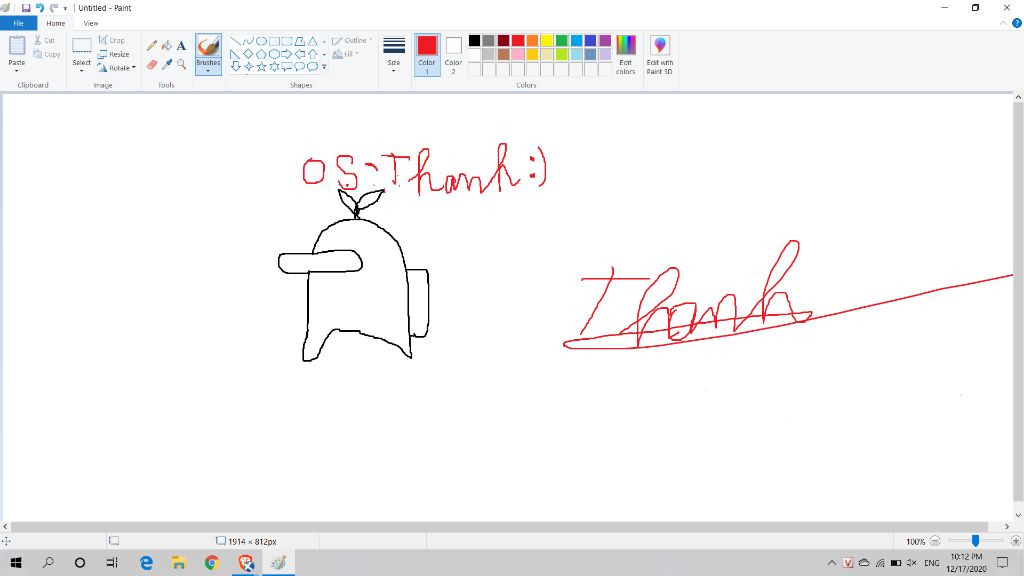
Task: Open Google Chrome from taskbar
Action: point(212,562)
